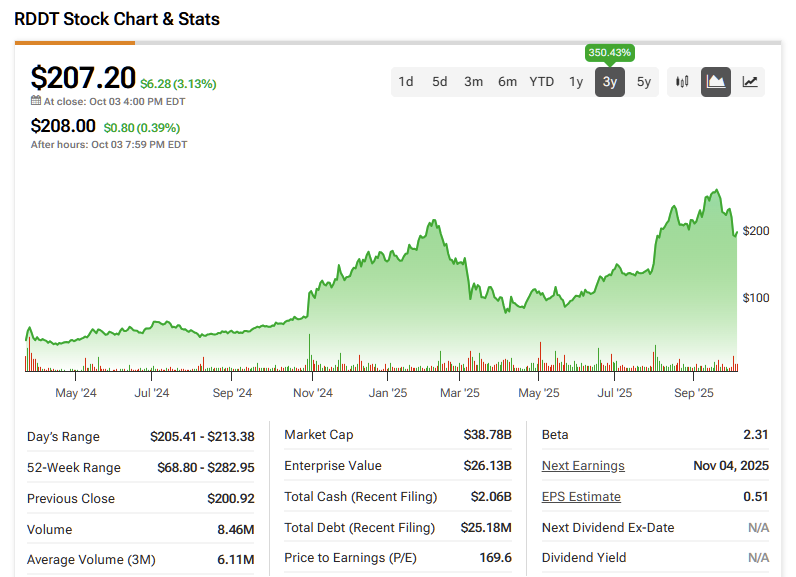Image resolution: width=796 pixels, height=577 pixels.
Task: Select the 5y time range
Action: pyautogui.click(x=644, y=82)
